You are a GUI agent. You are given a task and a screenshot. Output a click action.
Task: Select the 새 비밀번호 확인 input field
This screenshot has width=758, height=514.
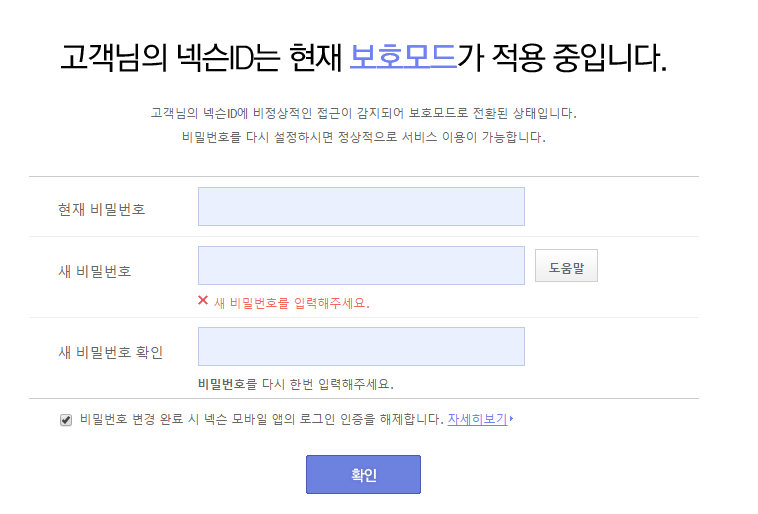pyautogui.click(x=361, y=346)
